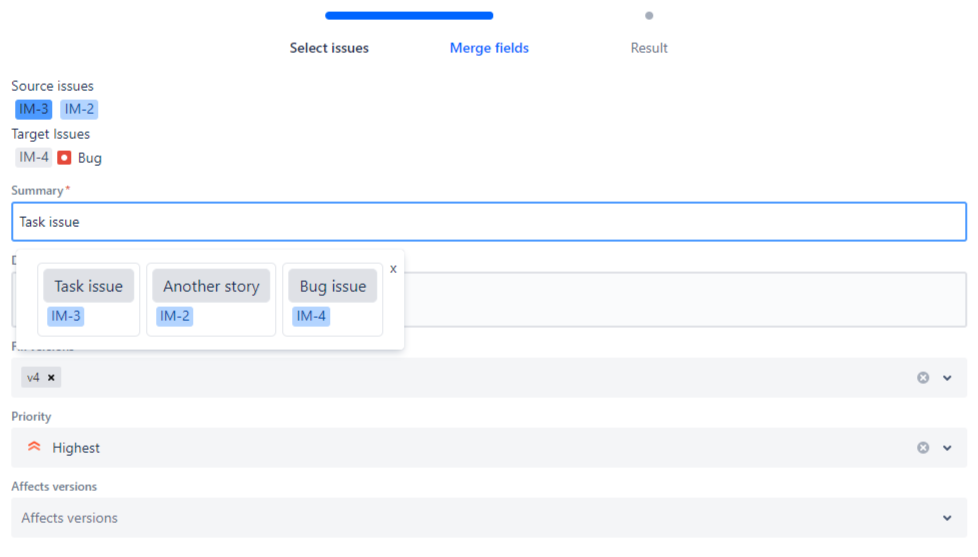
Task: Go to the Result step
Action: (649, 48)
